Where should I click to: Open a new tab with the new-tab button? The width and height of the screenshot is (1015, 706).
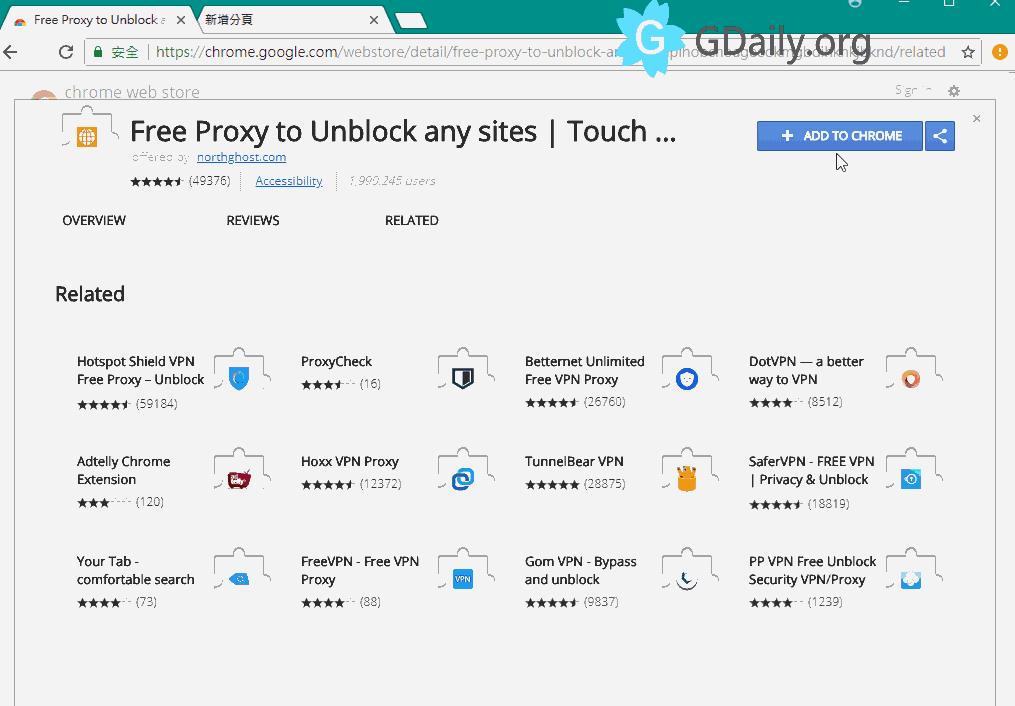(410, 21)
